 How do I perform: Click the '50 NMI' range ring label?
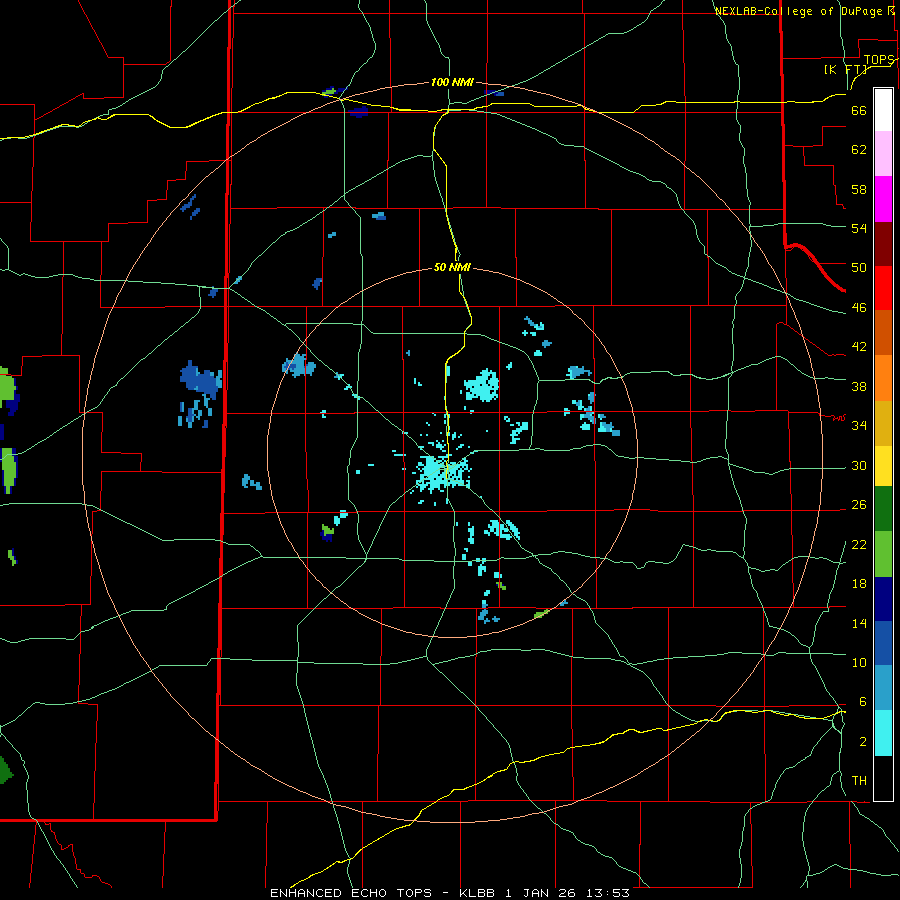click(x=452, y=267)
